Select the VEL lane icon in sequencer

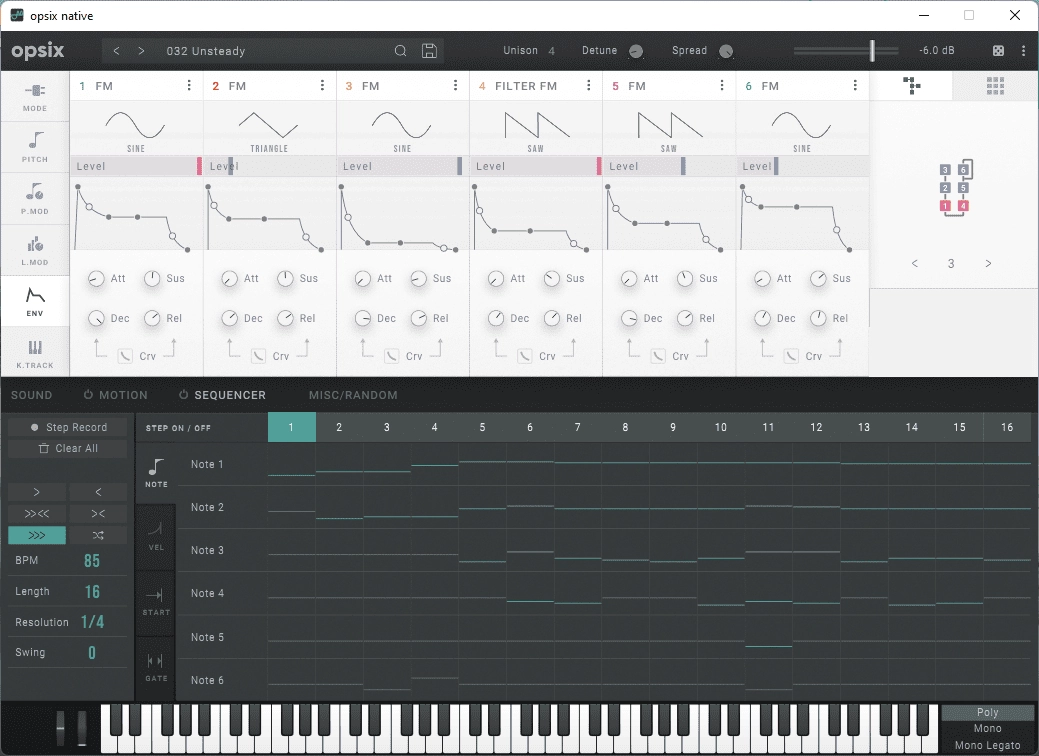tap(156, 535)
